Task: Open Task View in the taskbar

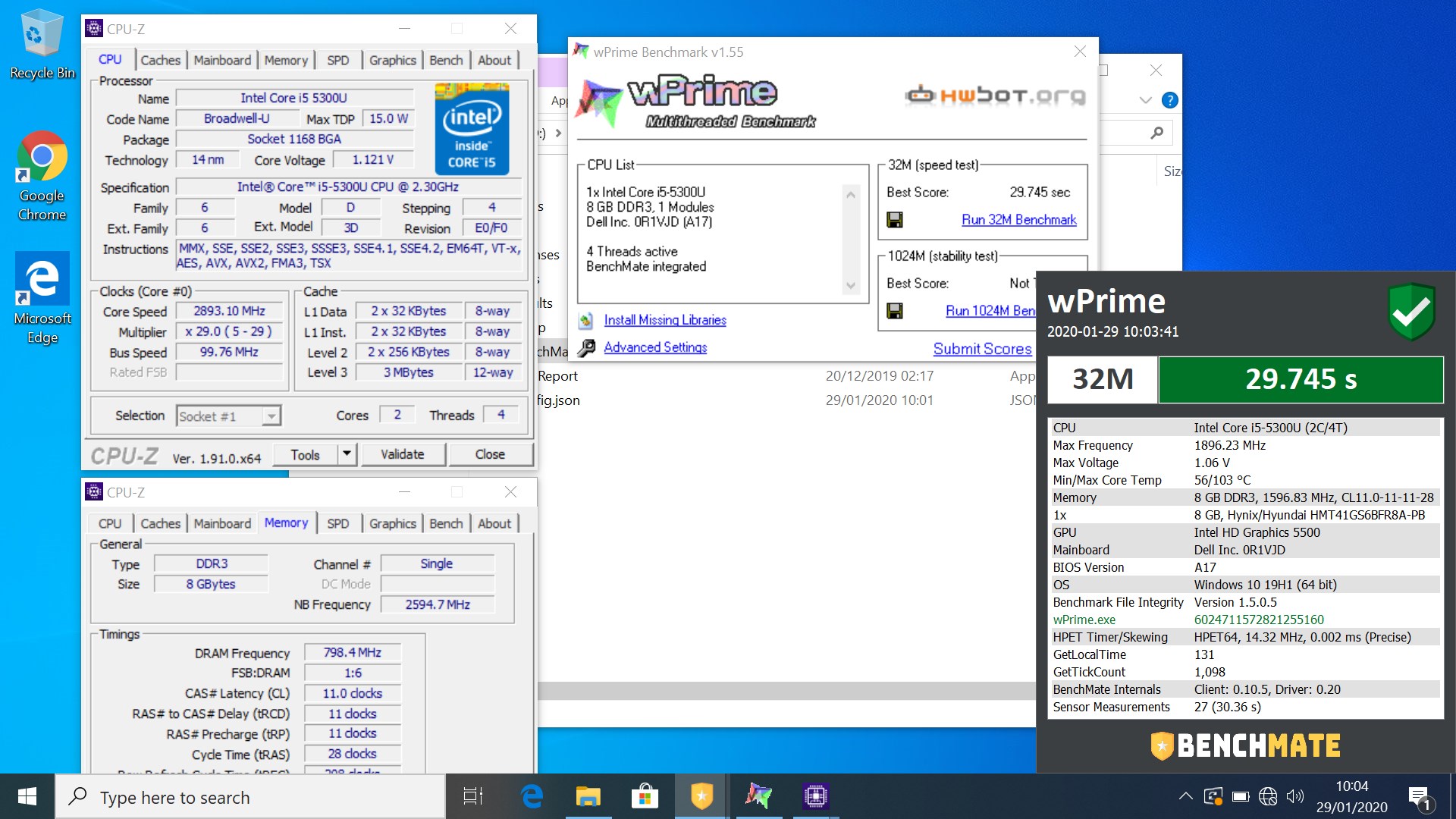Action: point(473,796)
